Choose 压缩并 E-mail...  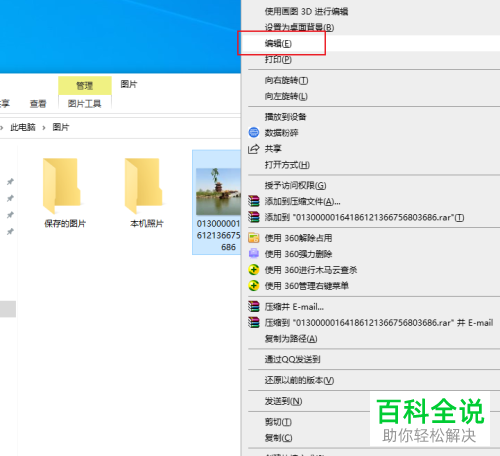tap(294, 307)
